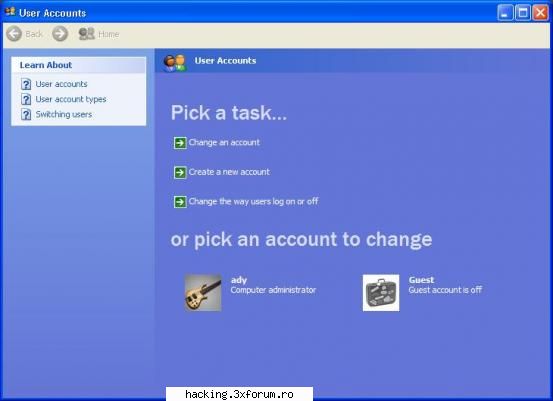
Task: Open the Guest suitcase account picture
Action: point(381,293)
